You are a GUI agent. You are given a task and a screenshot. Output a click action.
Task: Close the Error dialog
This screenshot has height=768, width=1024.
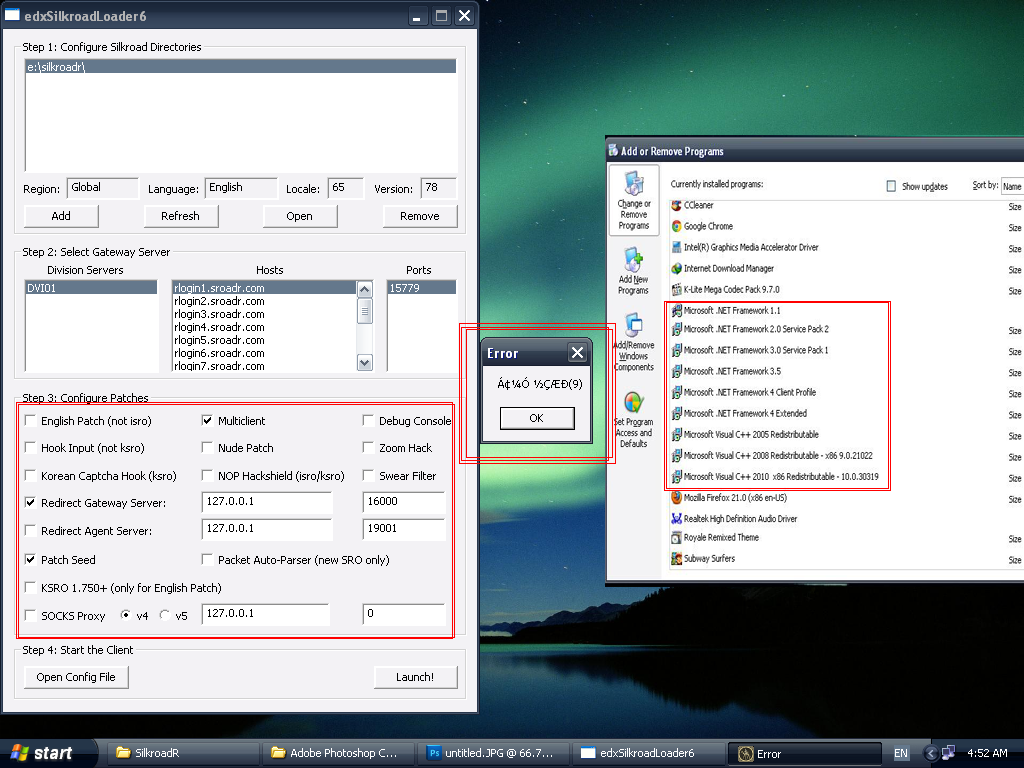(x=577, y=353)
